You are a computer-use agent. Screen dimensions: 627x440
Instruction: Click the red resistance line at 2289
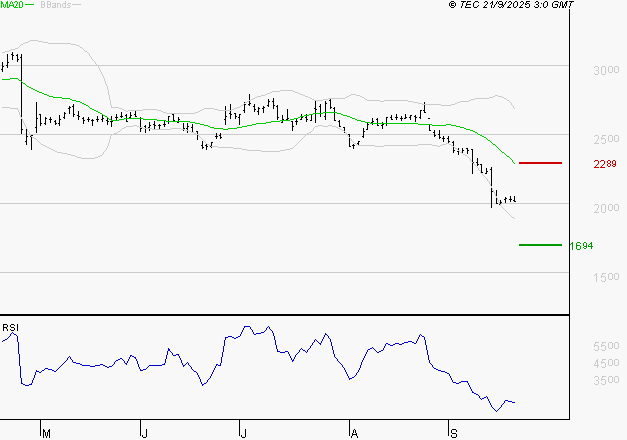click(540, 163)
